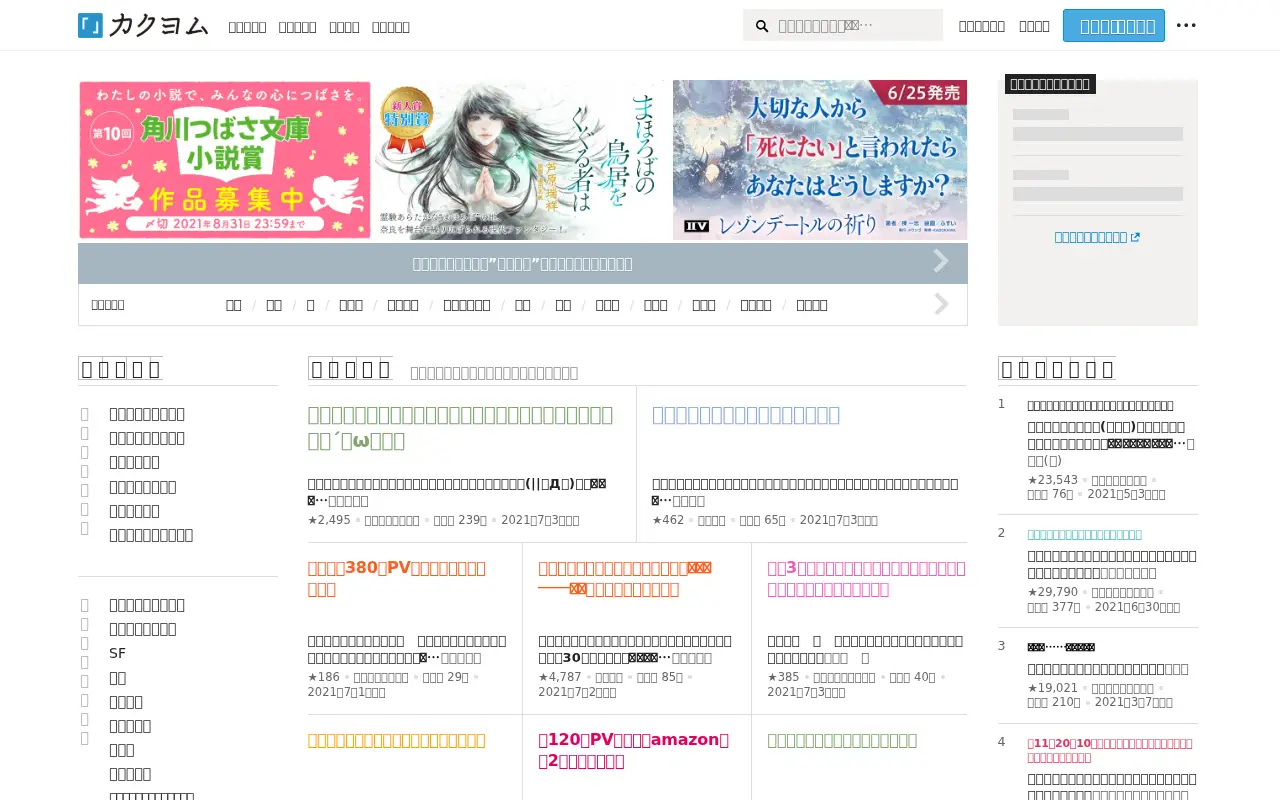
Task: Click the ★186 star count
Action: click(x=324, y=677)
